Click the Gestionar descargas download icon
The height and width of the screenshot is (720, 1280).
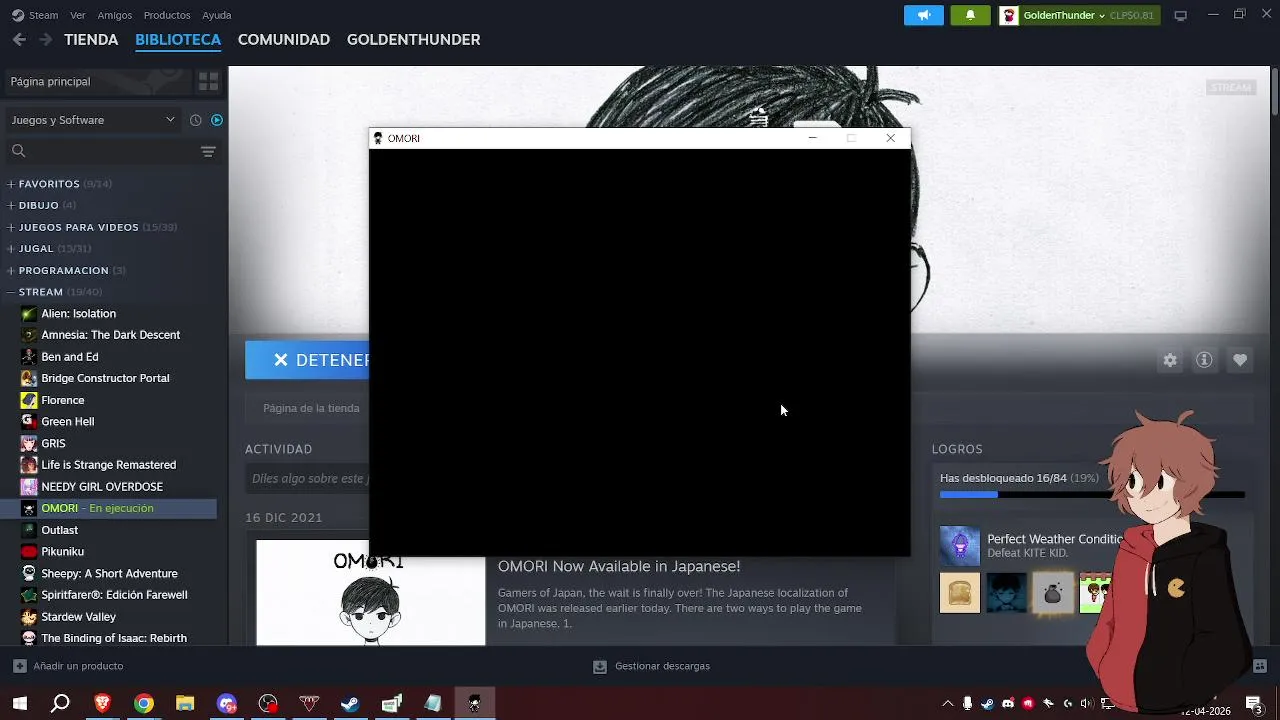click(x=599, y=666)
